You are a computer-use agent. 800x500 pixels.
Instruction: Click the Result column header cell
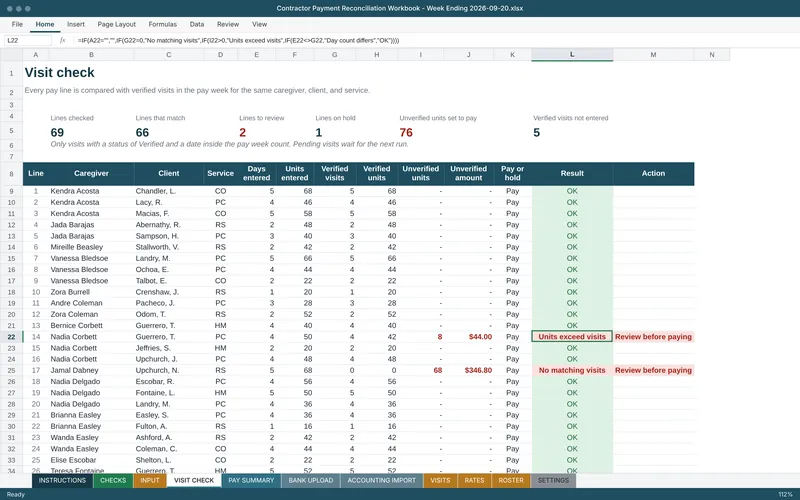click(x=572, y=173)
